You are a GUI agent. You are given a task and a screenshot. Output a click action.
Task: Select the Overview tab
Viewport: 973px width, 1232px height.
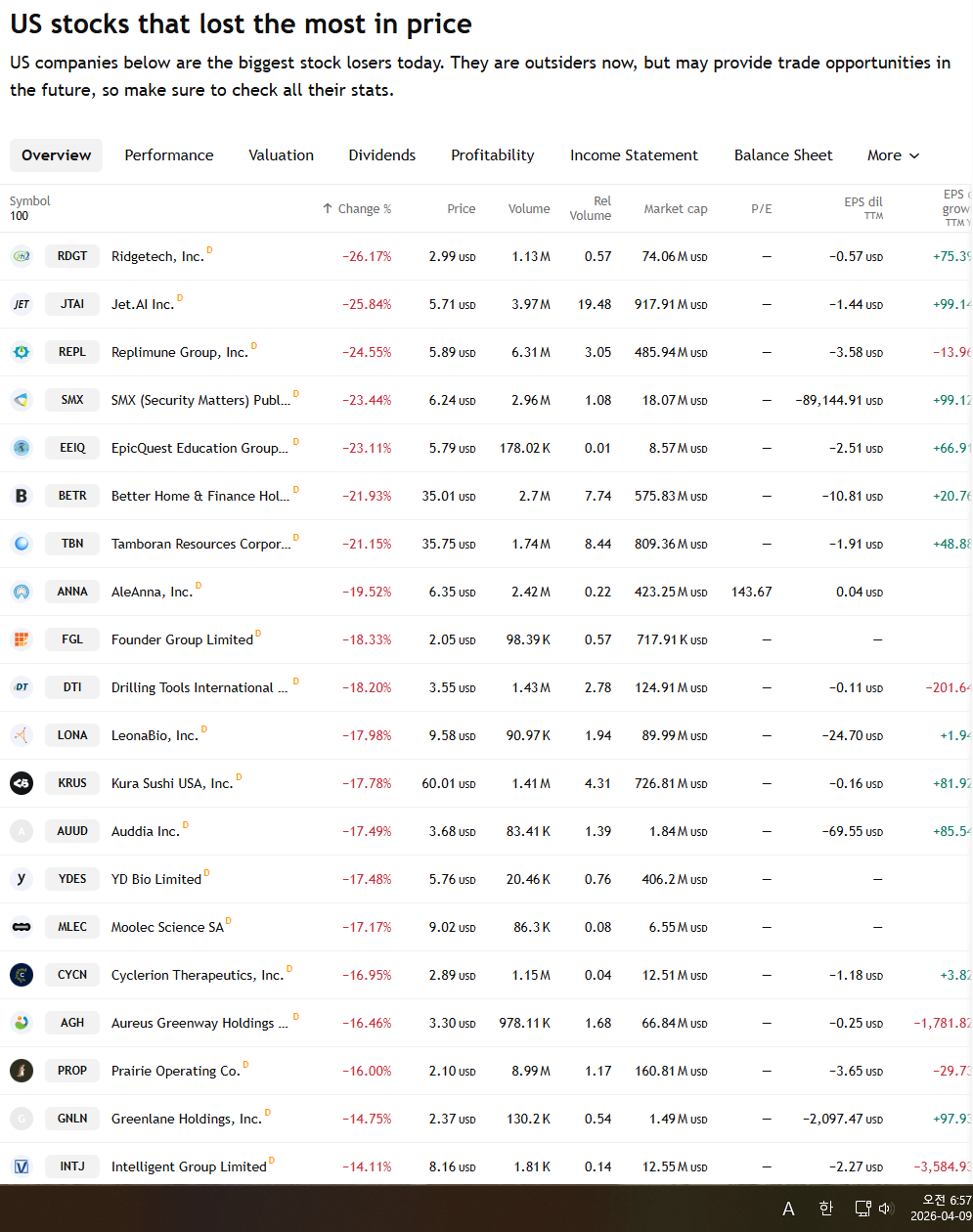pos(56,155)
